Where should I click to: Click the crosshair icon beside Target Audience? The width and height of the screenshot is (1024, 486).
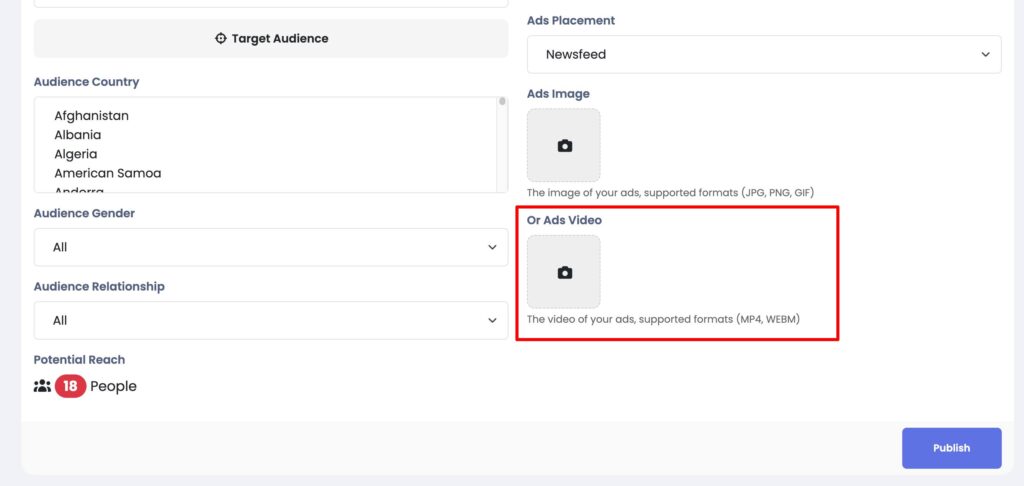tap(221, 39)
